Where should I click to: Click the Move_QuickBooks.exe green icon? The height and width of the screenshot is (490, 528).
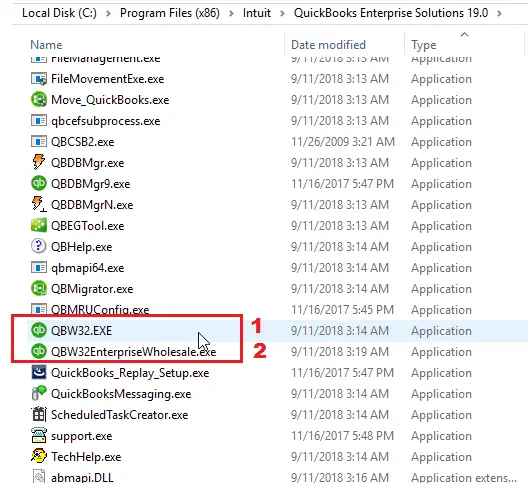click(39, 100)
